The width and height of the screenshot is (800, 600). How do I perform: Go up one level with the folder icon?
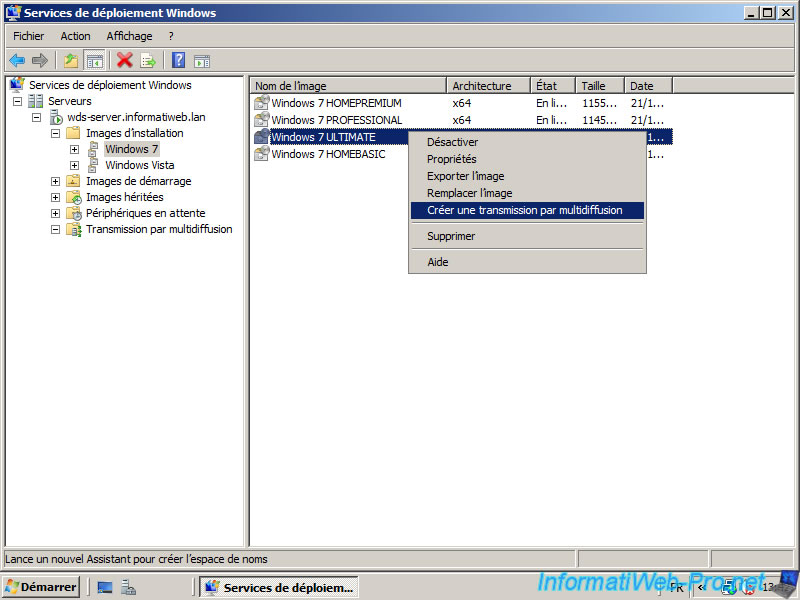click(x=71, y=61)
